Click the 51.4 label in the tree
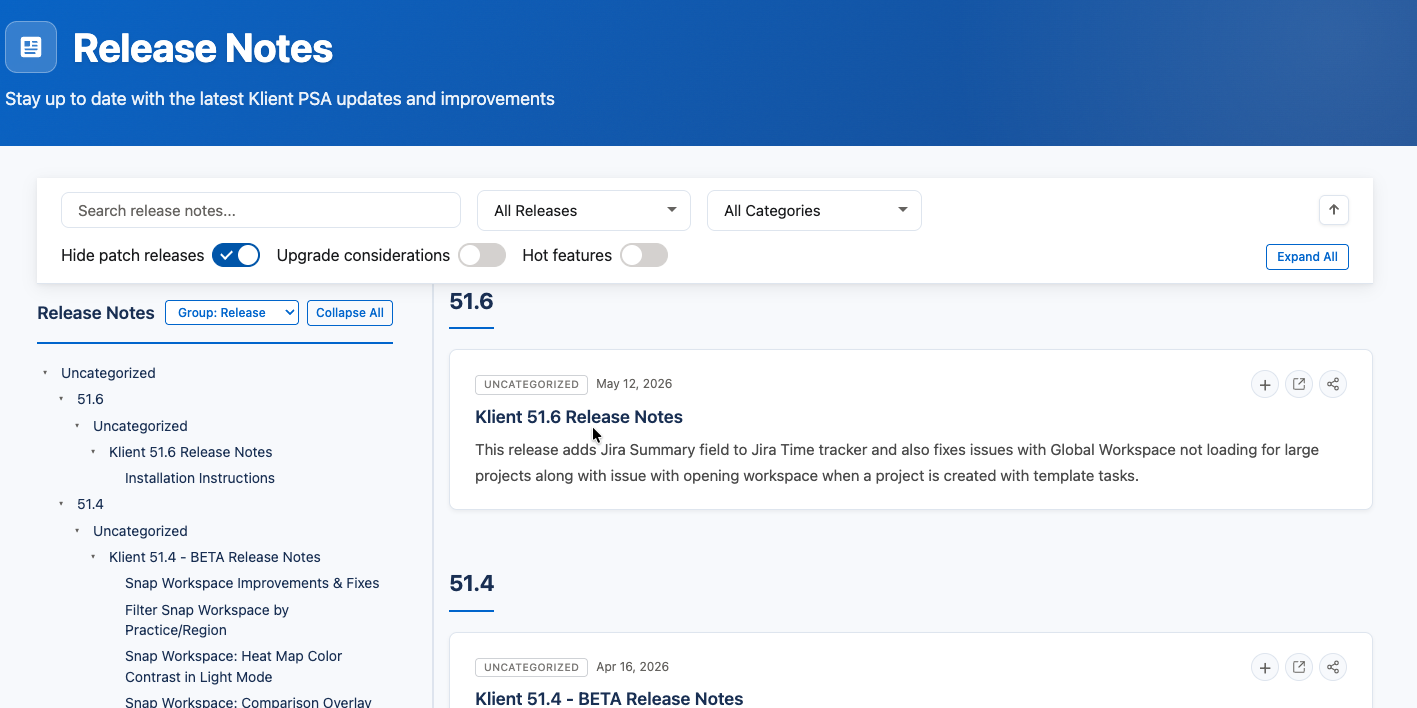Viewport: 1417px width, 708px height. [90, 504]
